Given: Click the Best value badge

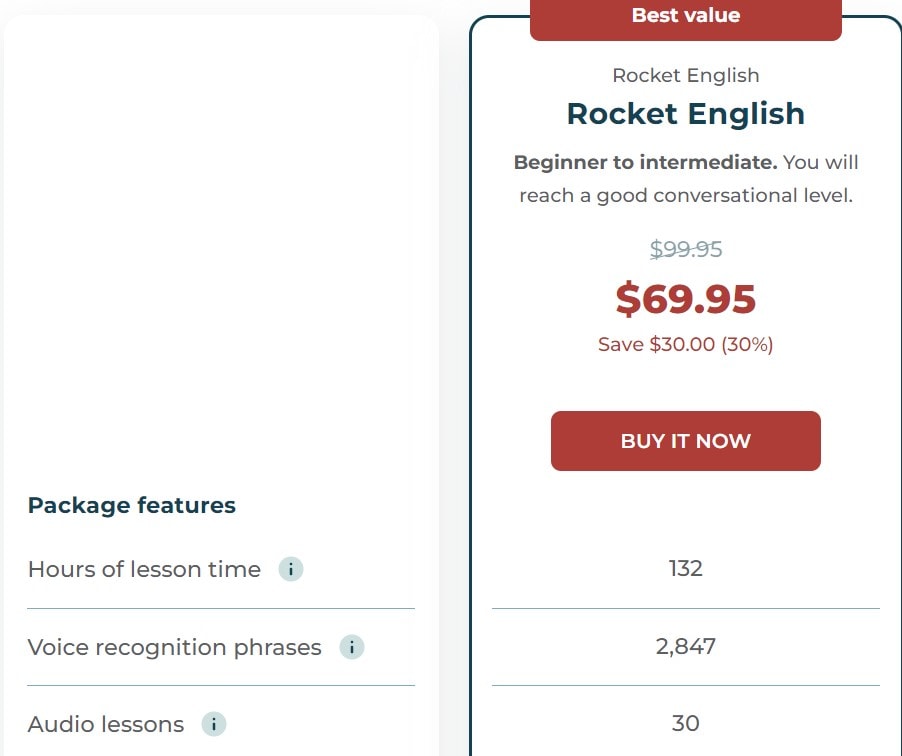Looking at the screenshot, I should coord(685,17).
